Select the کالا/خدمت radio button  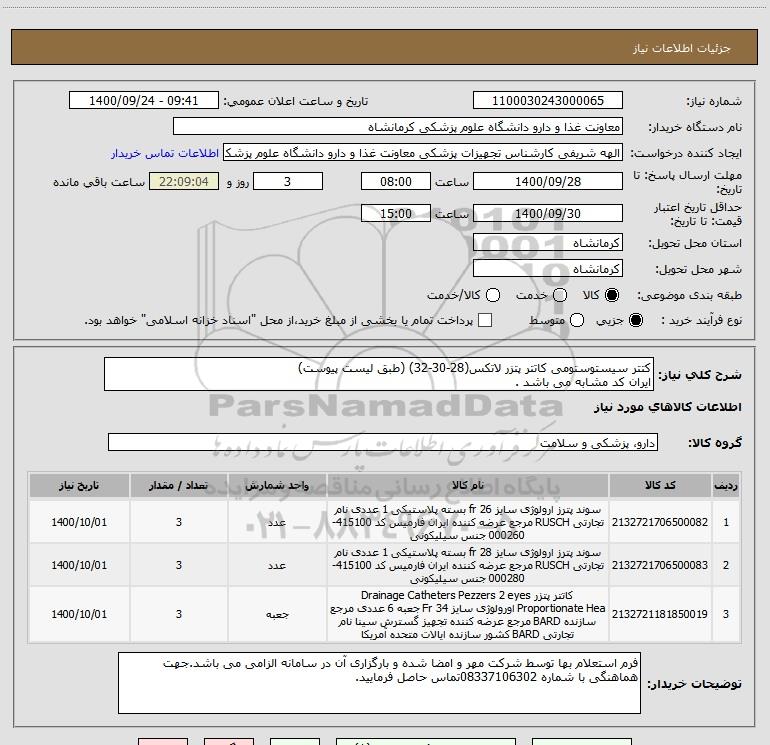(493, 295)
